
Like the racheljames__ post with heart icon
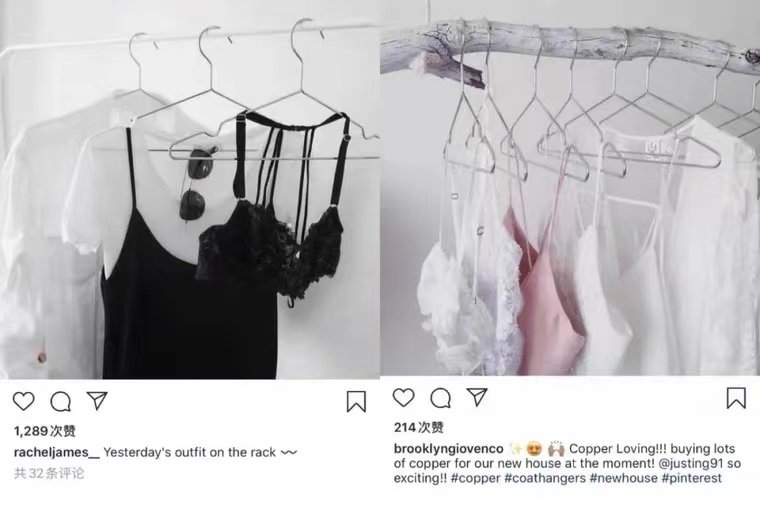pyautogui.click(x=23, y=401)
